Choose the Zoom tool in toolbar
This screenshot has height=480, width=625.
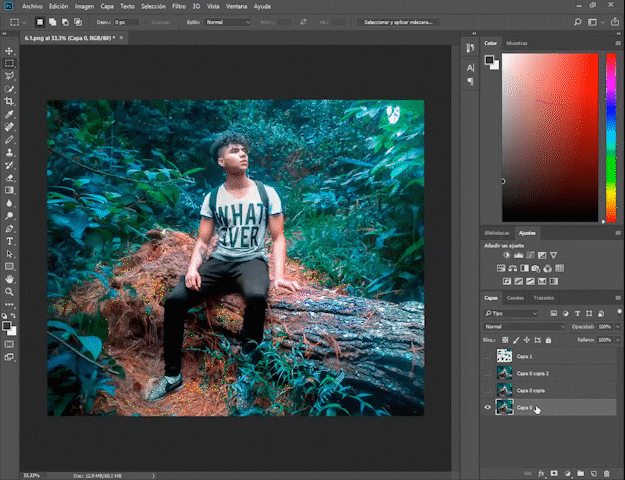click(x=10, y=292)
